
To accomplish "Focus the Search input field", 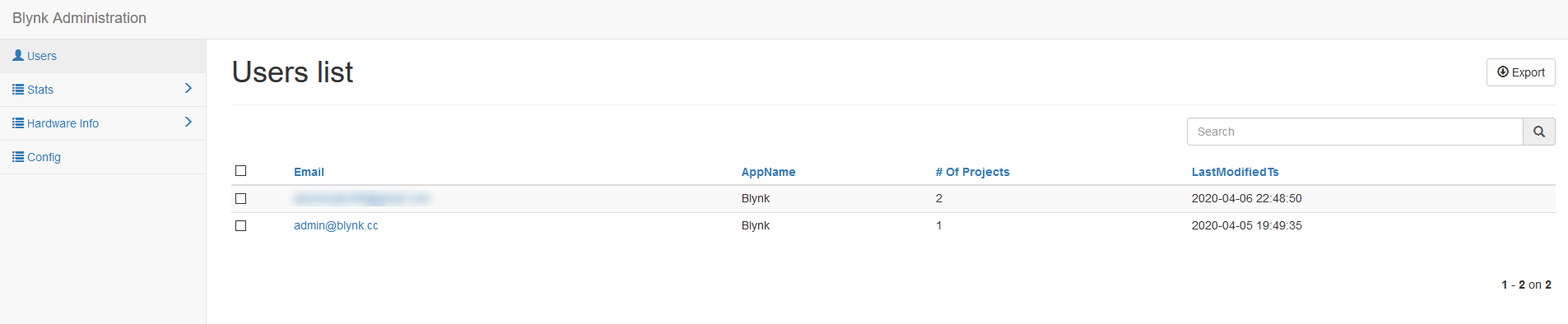I will (x=1355, y=132).
